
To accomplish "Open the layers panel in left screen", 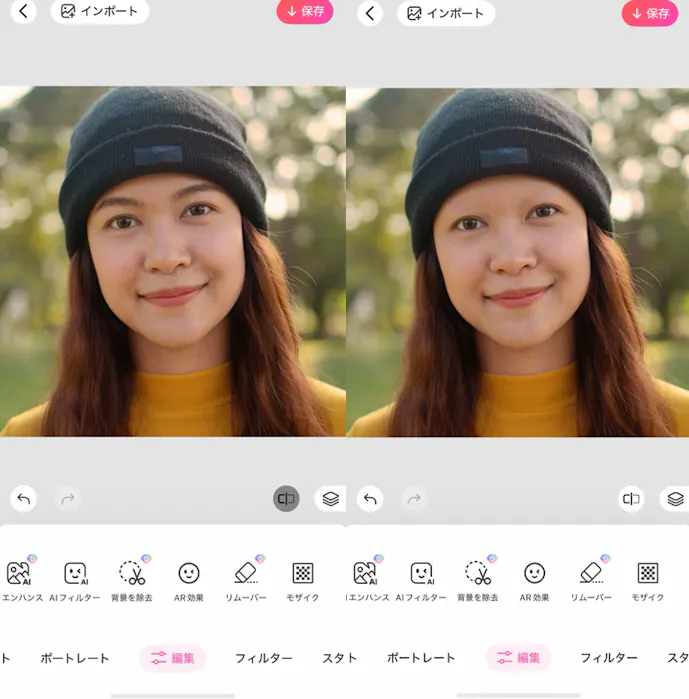I will click(x=330, y=498).
